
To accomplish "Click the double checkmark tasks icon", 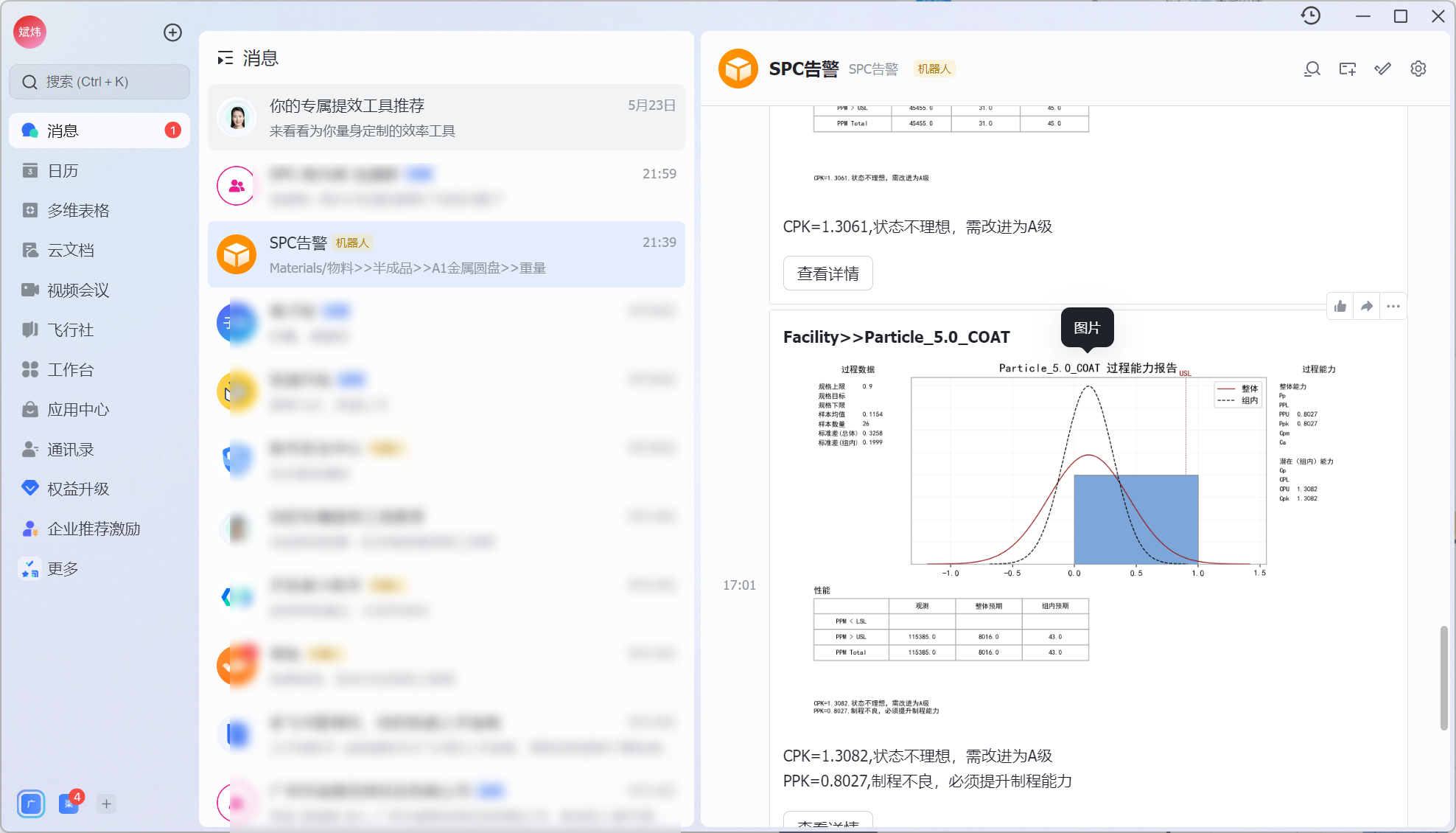I will (1382, 69).
